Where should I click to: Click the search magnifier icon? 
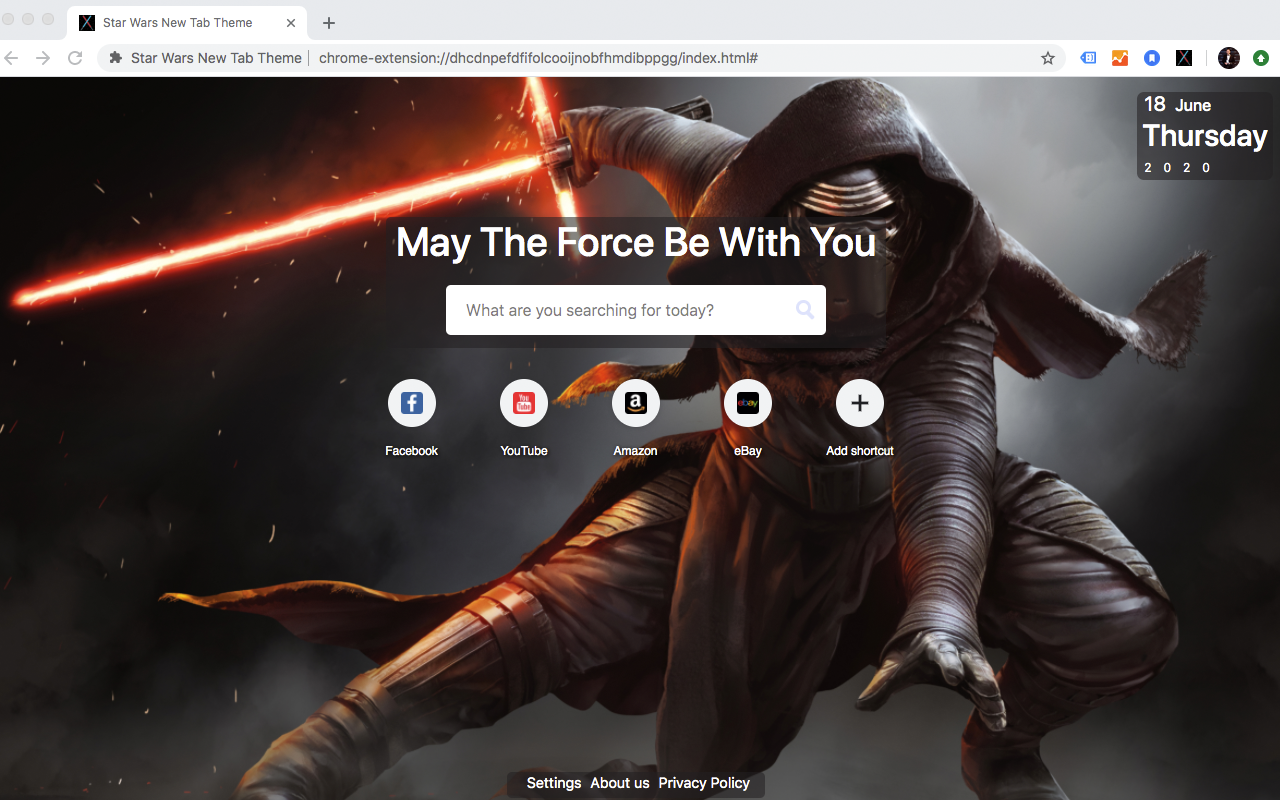coord(805,310)
